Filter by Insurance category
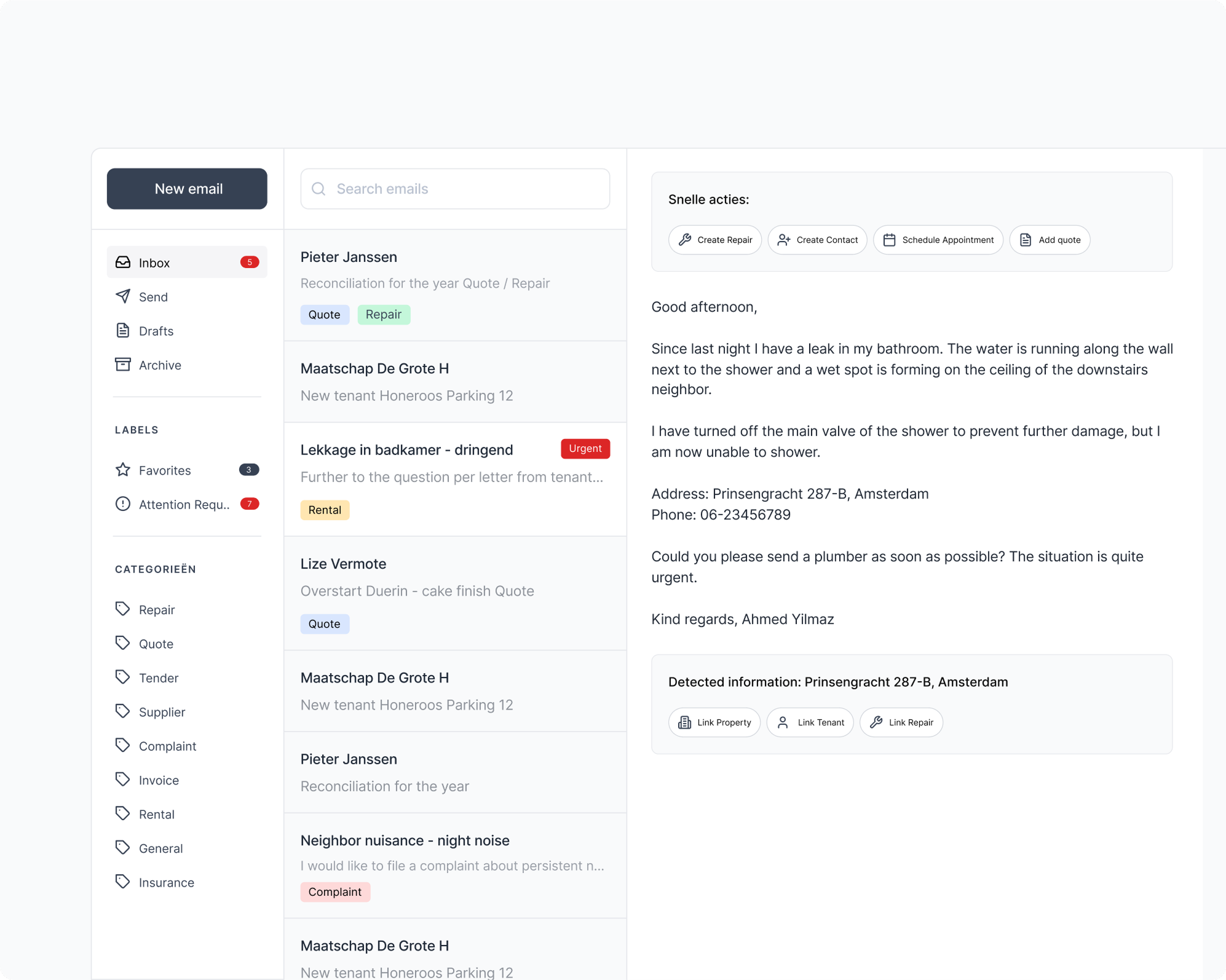This screenshot has height=980, width=1226. tap(187, 882)
